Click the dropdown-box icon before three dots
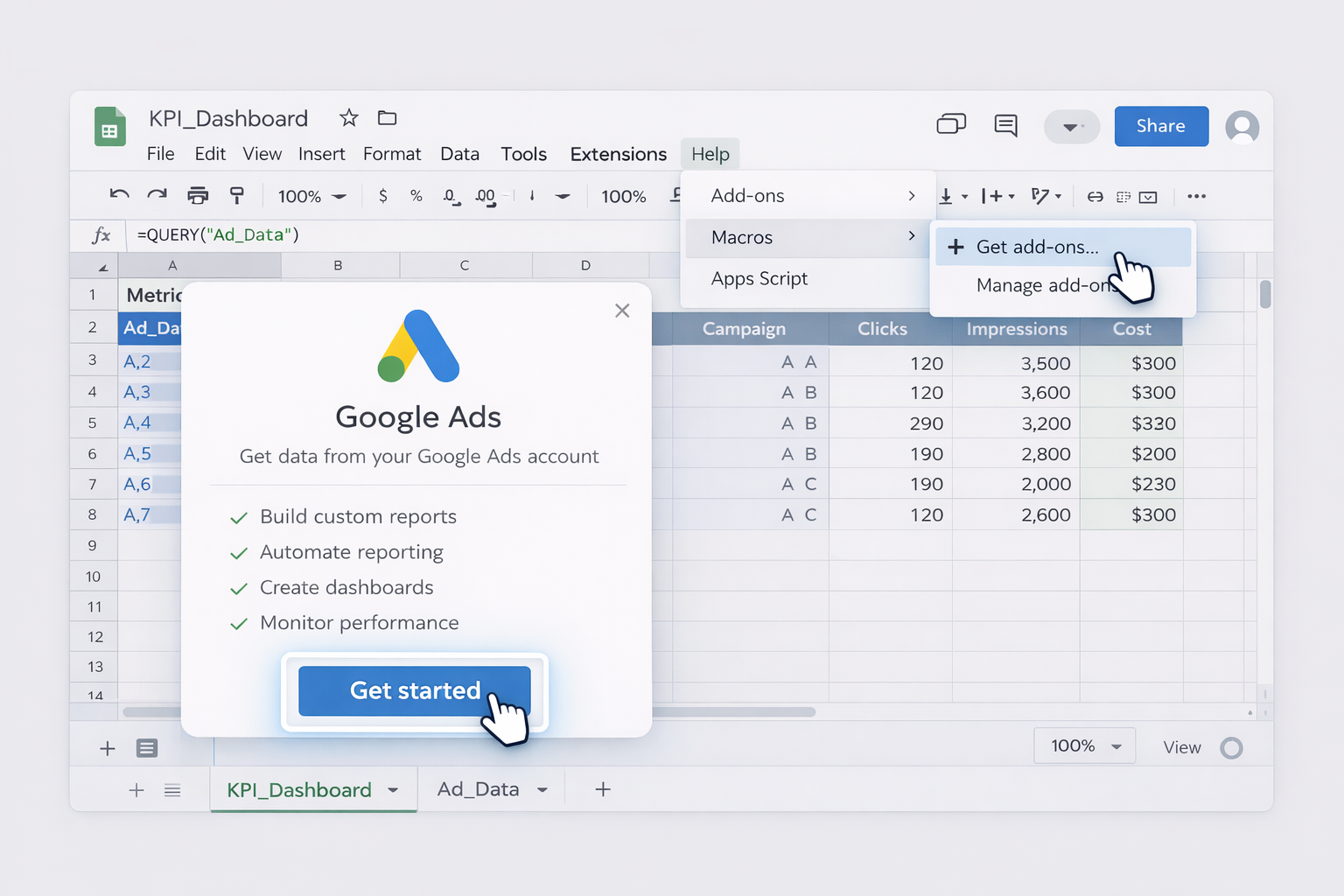1344x896 pixels. 1148,197
